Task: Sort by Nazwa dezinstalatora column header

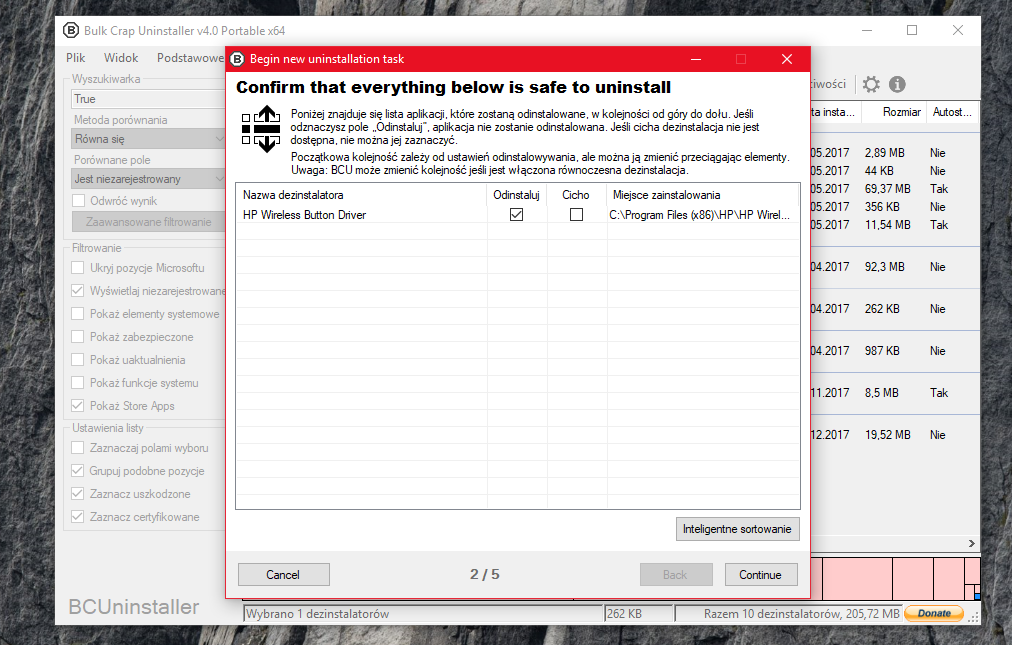Action: coord(361,195)
